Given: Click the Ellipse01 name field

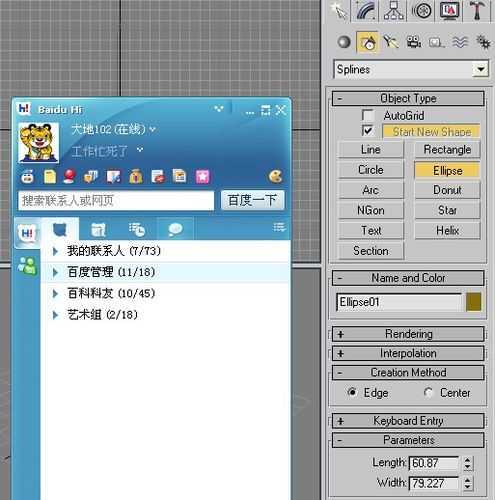Looking at the screenshot, I should point(399,302).
